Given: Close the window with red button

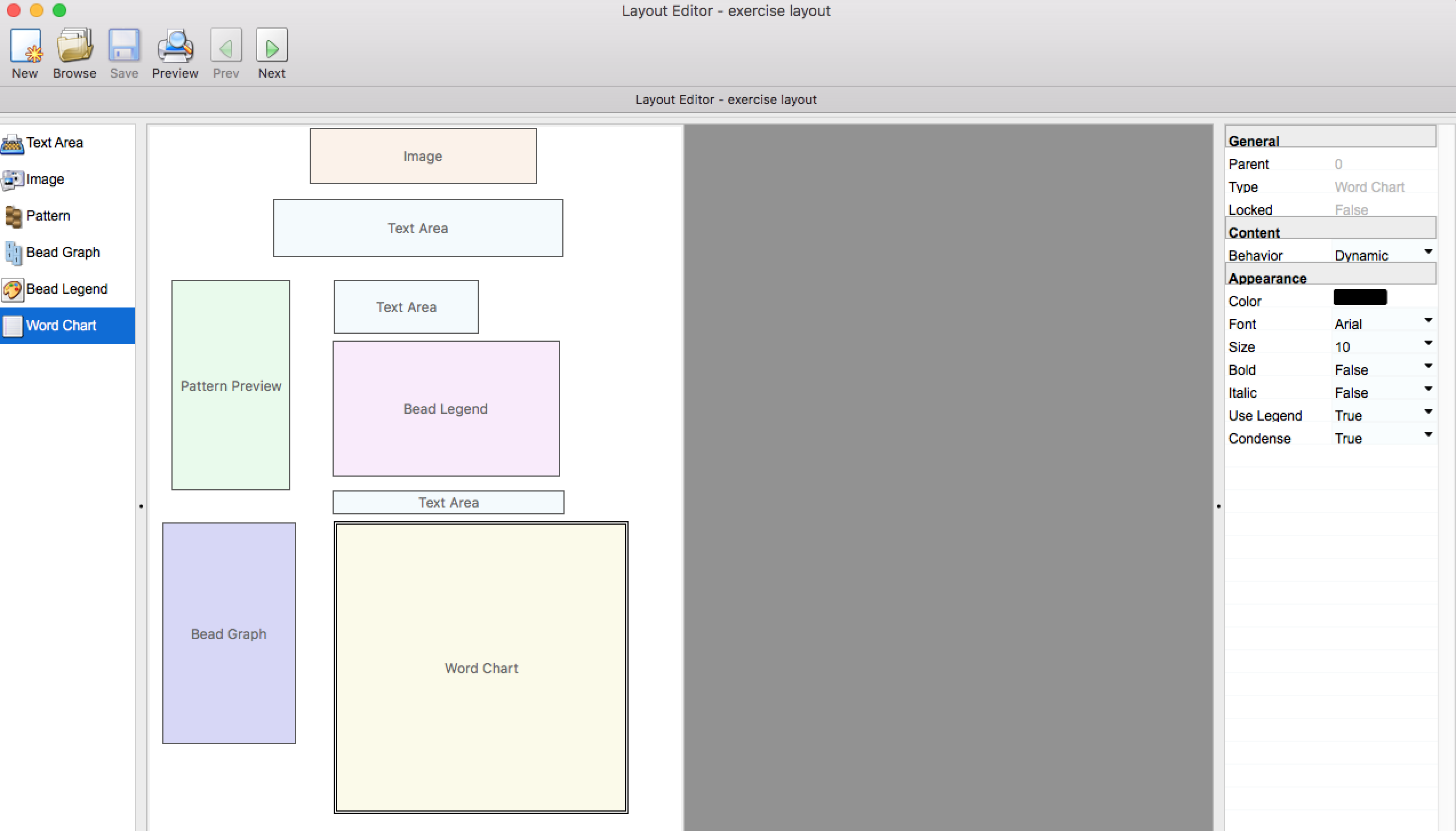Looking at the screenshot, I should tap(14, 10).
